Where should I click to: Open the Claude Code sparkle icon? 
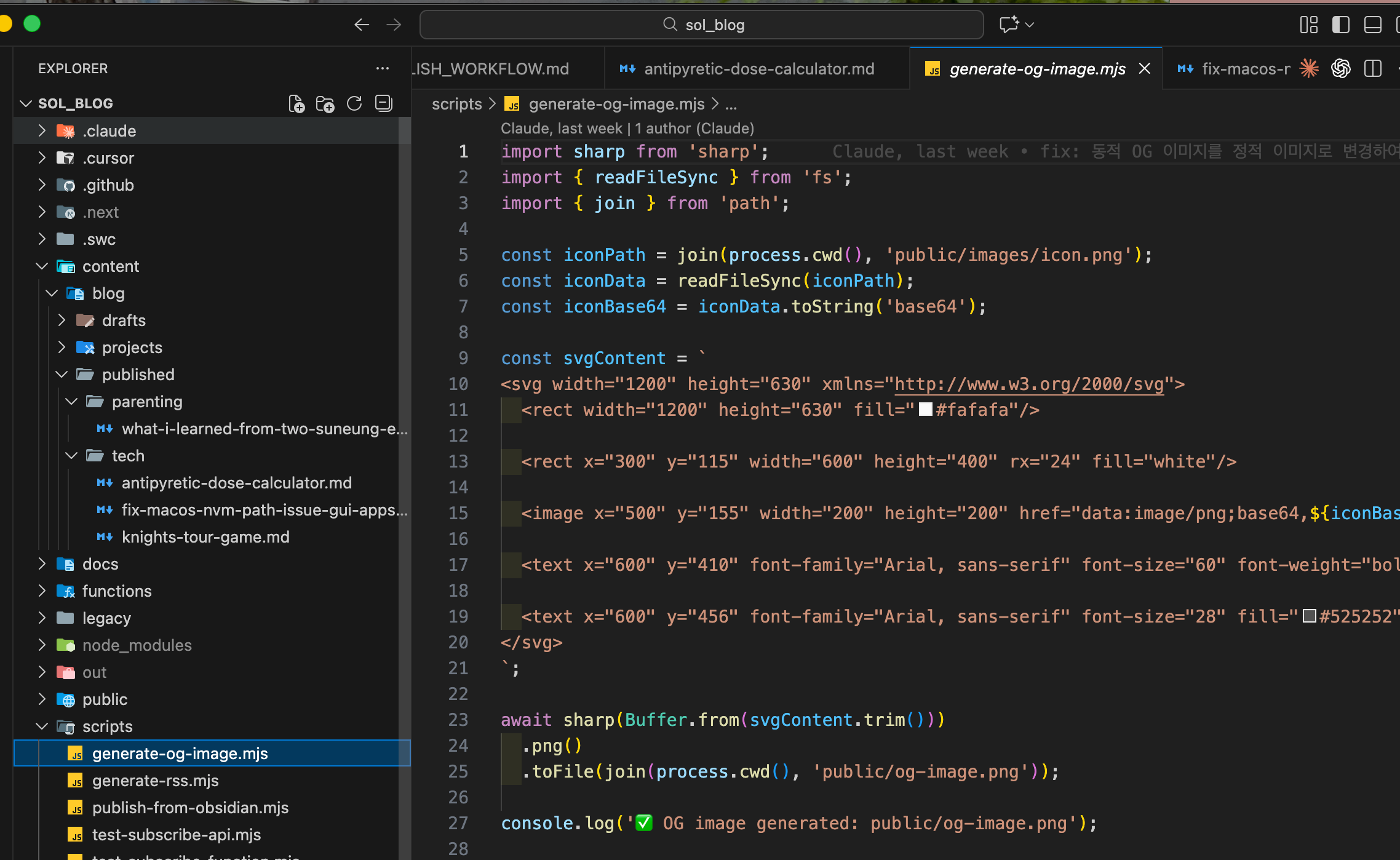[x=1309, y=68]
